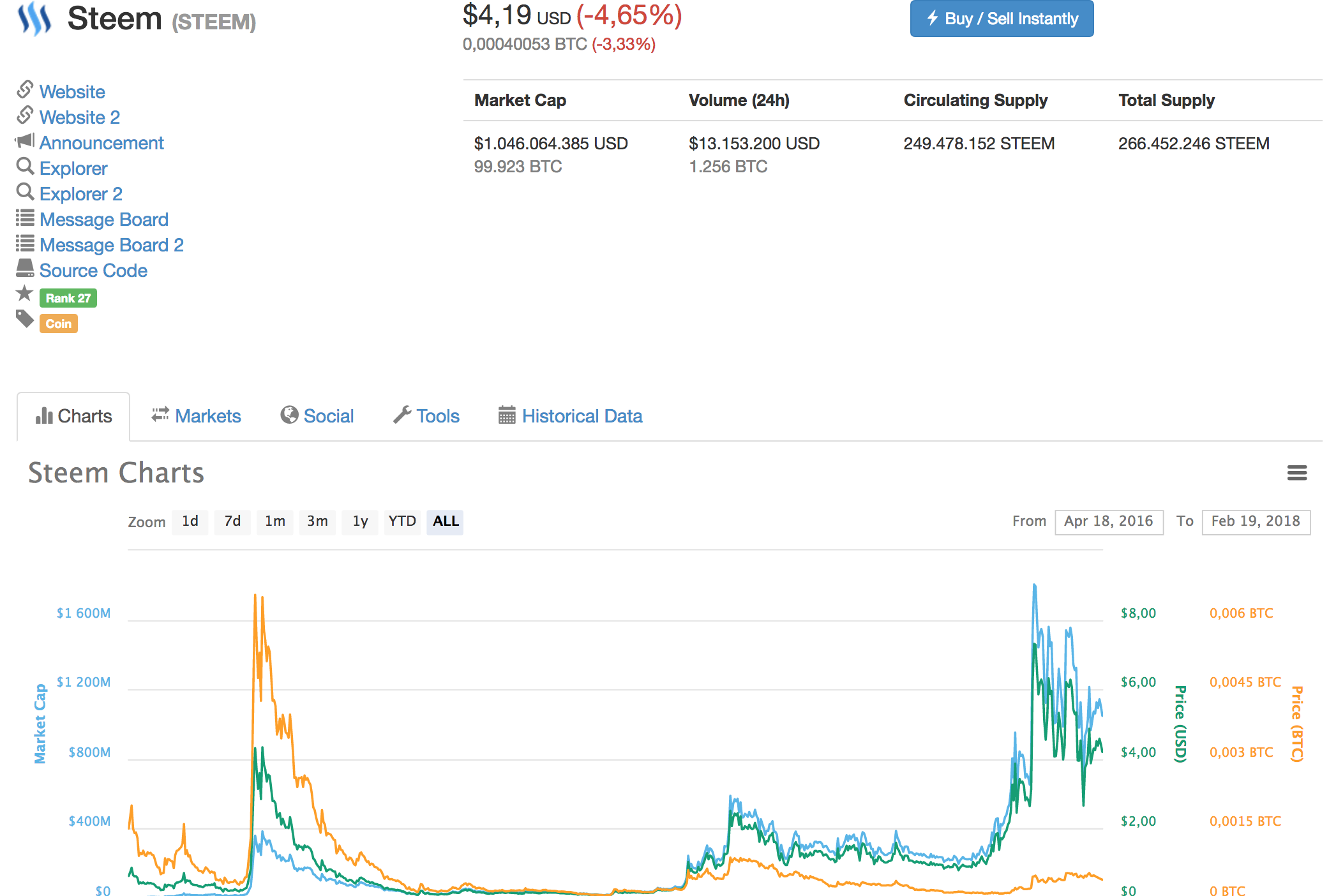Click the 0,00040053 BTC price text

click(525, 44)
